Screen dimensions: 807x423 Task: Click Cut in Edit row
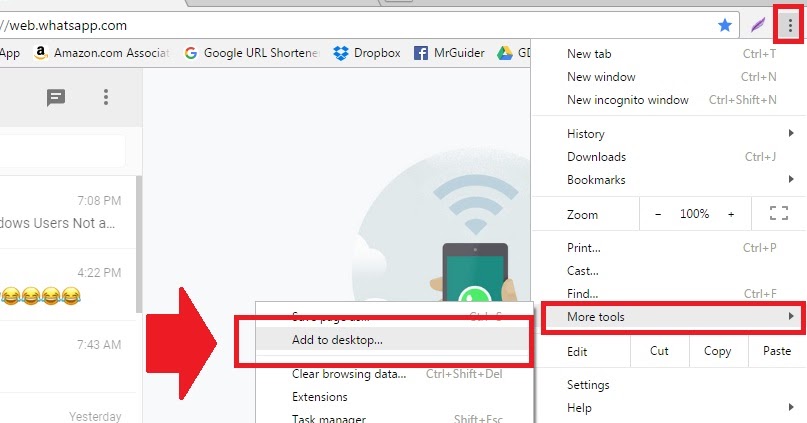[659, 351]
